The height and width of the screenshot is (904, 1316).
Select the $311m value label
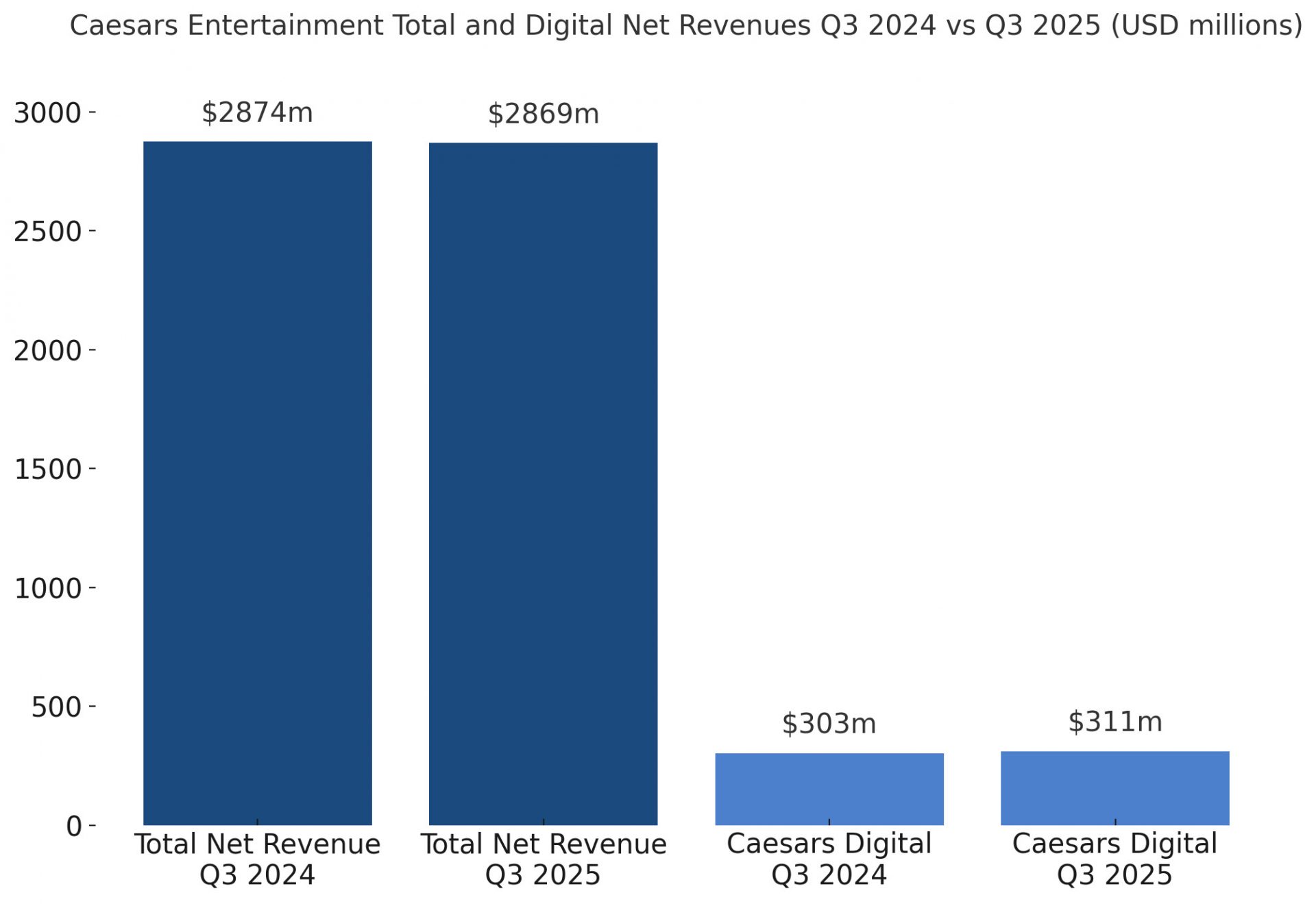tap(1114, 722)
